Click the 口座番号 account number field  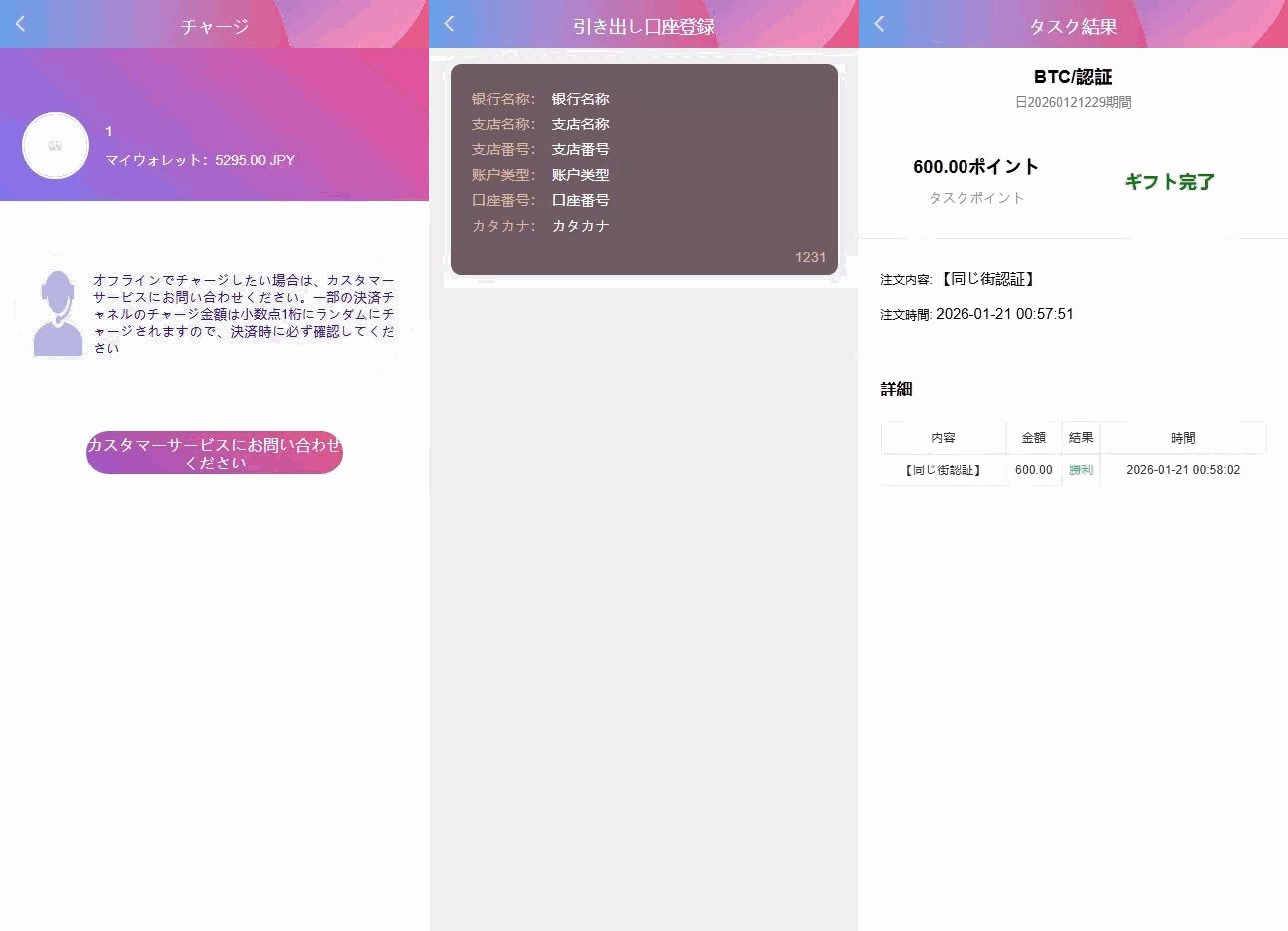(x=579, y=200)
